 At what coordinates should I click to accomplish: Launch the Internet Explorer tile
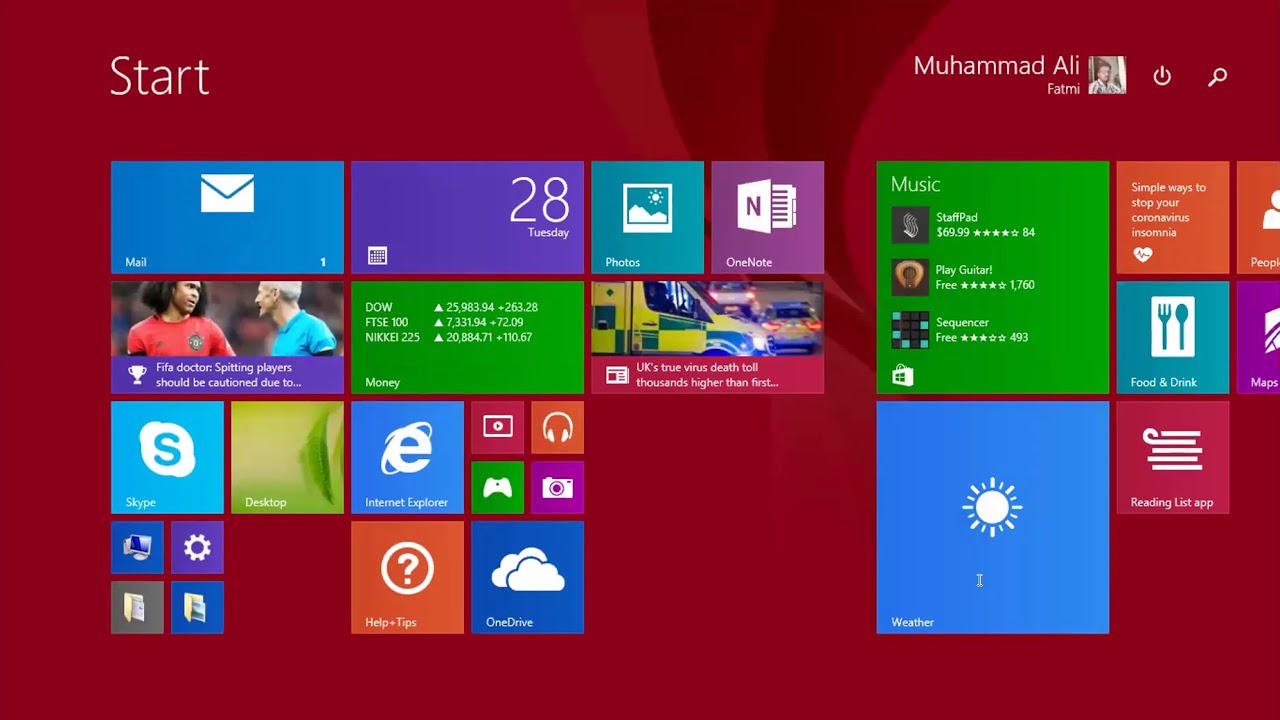click(407, 457)
